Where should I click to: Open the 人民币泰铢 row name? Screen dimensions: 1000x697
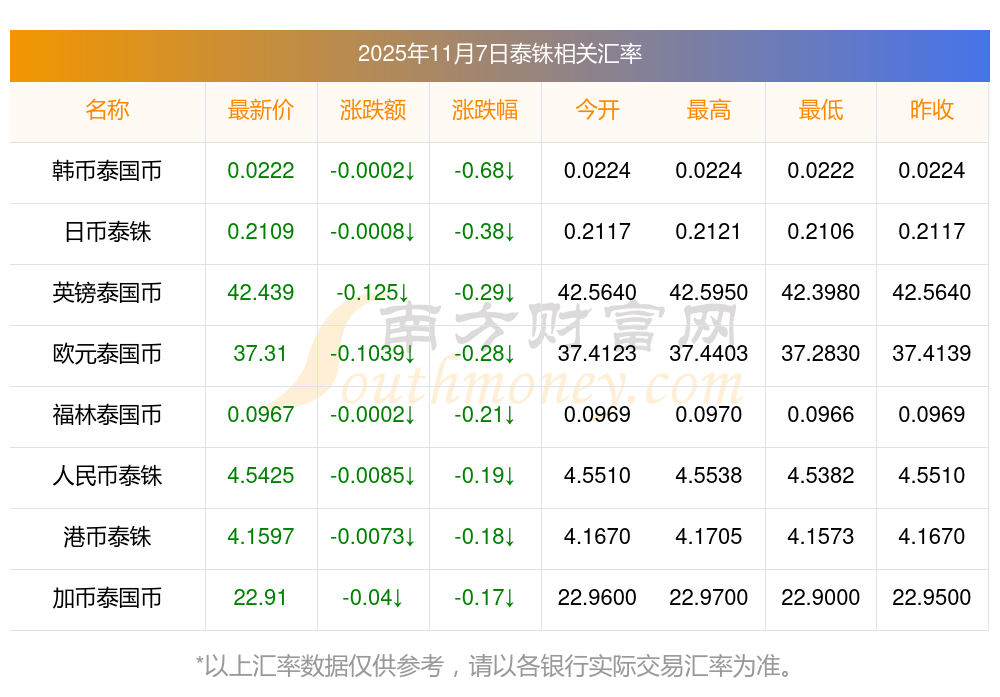(107, 476)
